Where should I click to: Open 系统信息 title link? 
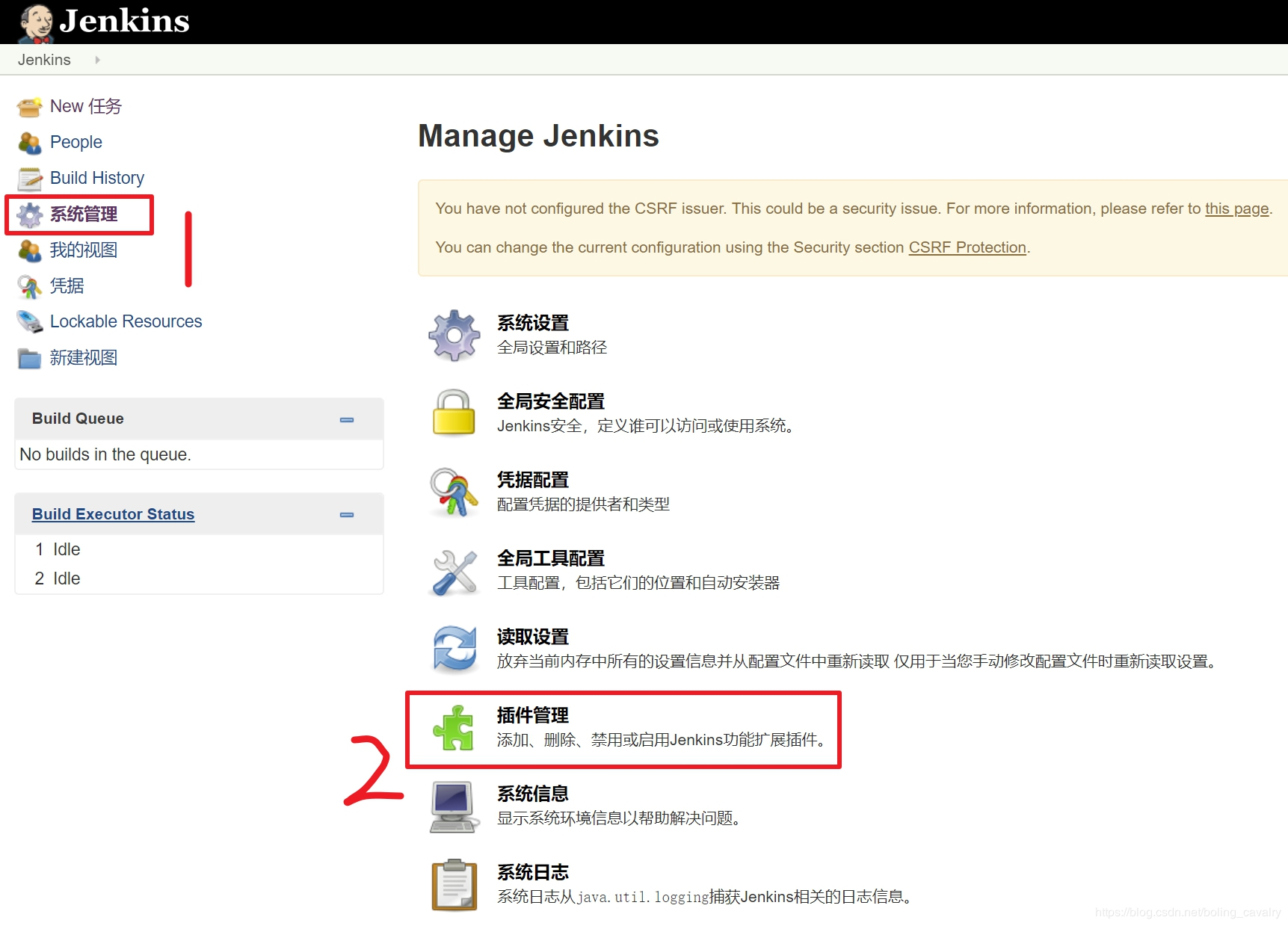point(533,794)
